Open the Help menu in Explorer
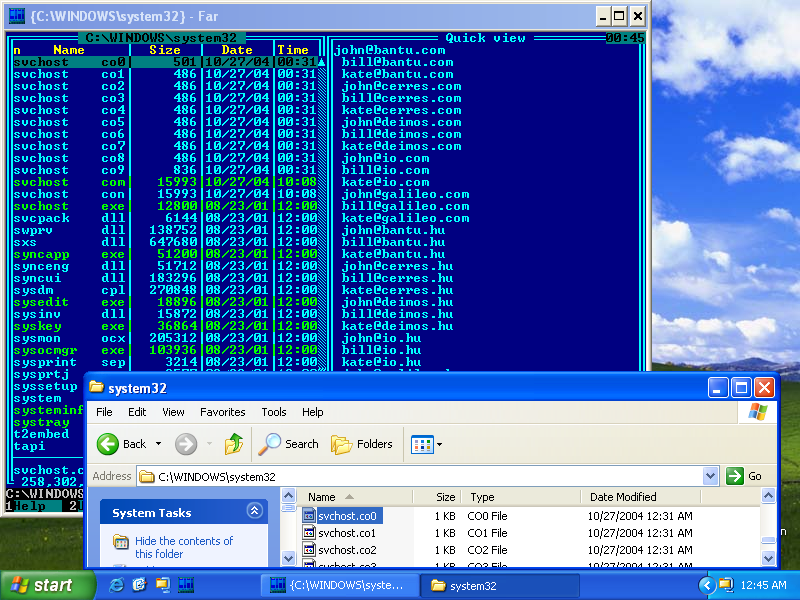 312,412
